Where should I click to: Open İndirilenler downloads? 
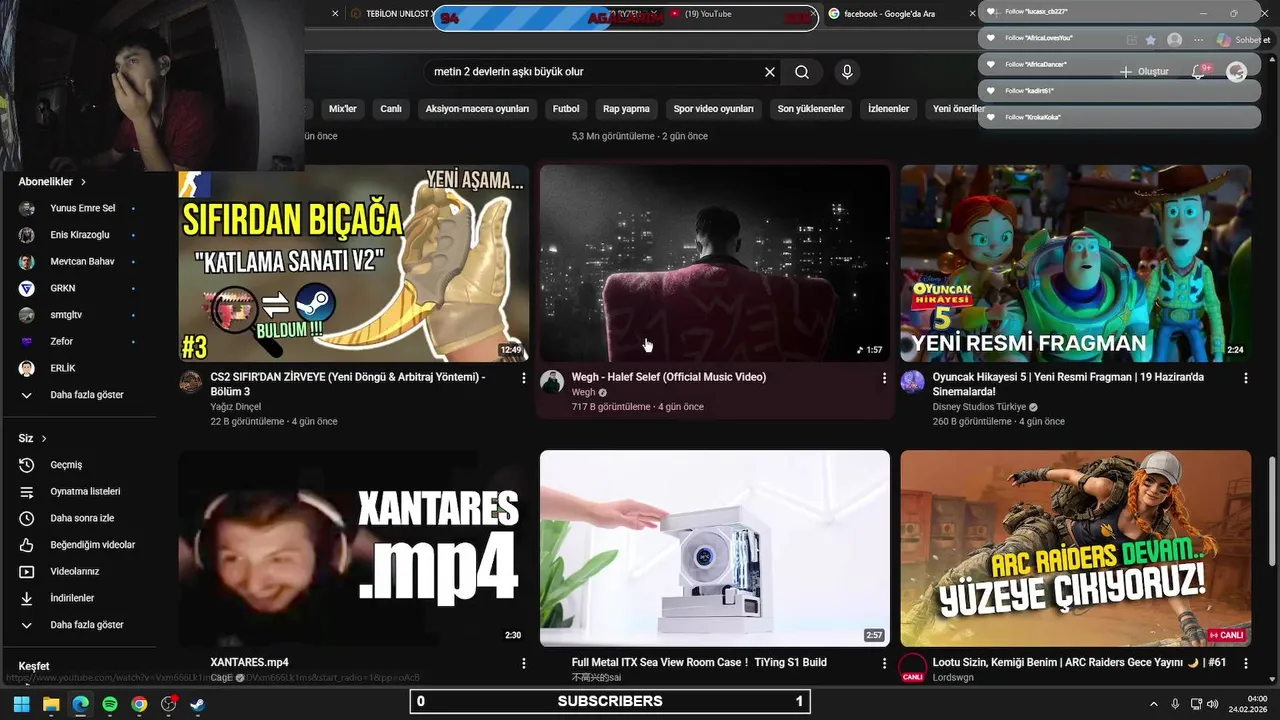(x=70, y=598)
